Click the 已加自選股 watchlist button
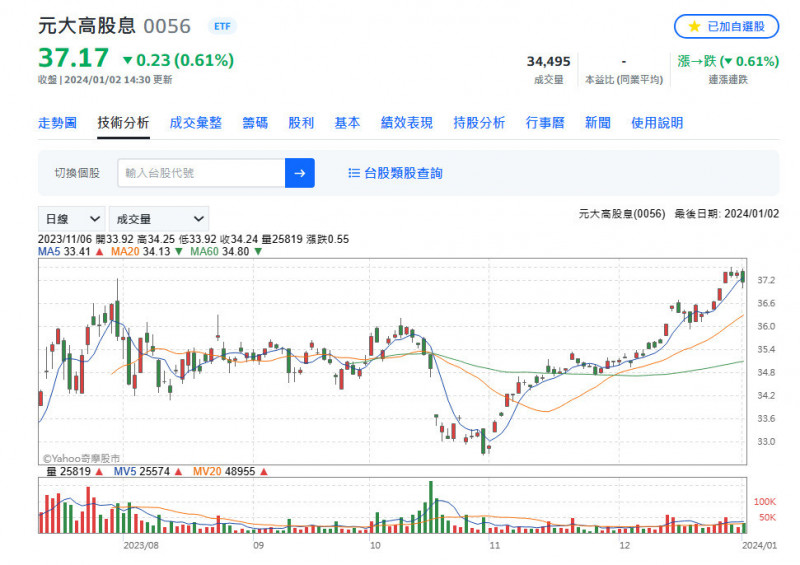800x565 pixels. (x=727, y=26)
